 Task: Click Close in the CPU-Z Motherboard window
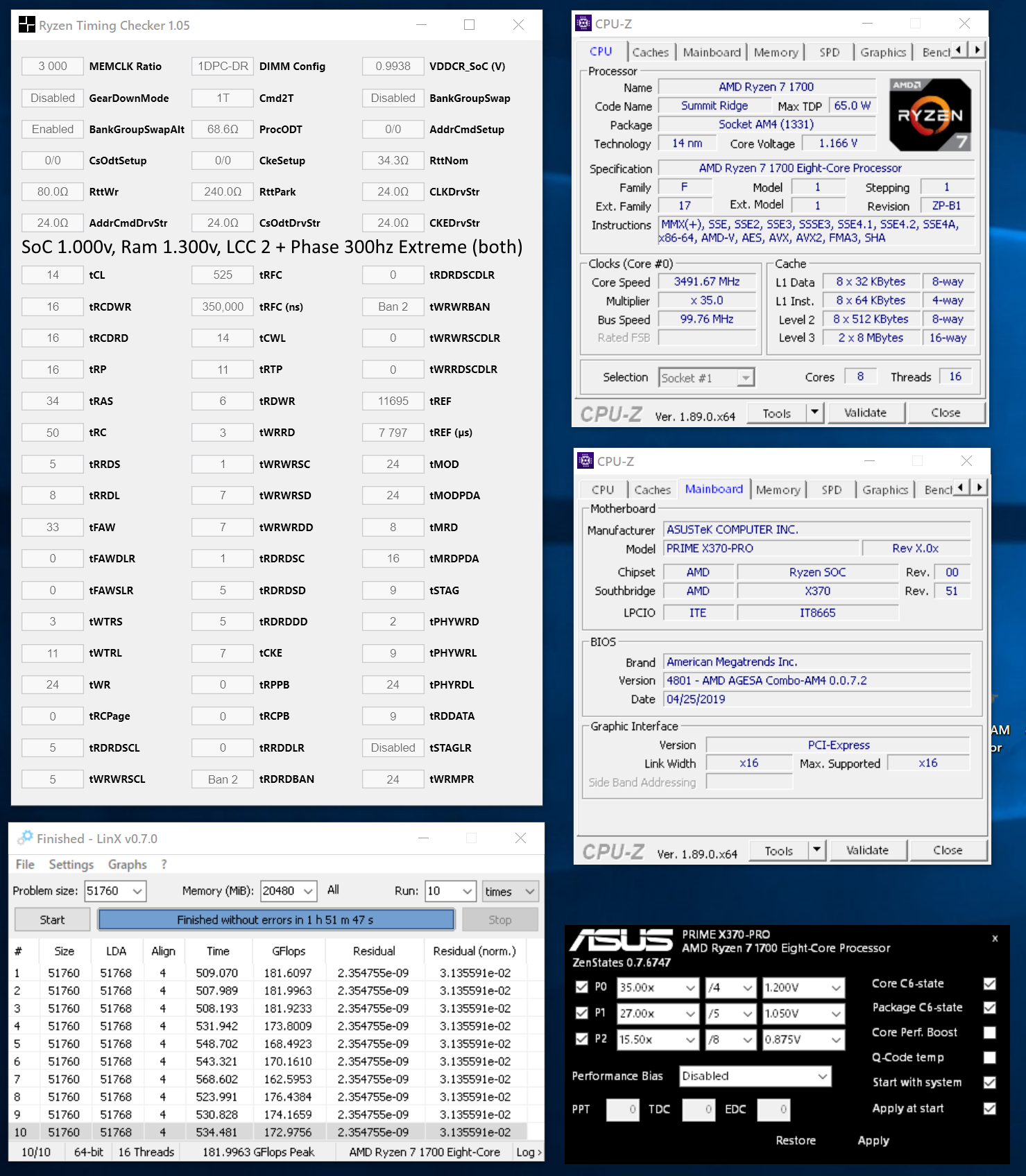tap(948, 850)
